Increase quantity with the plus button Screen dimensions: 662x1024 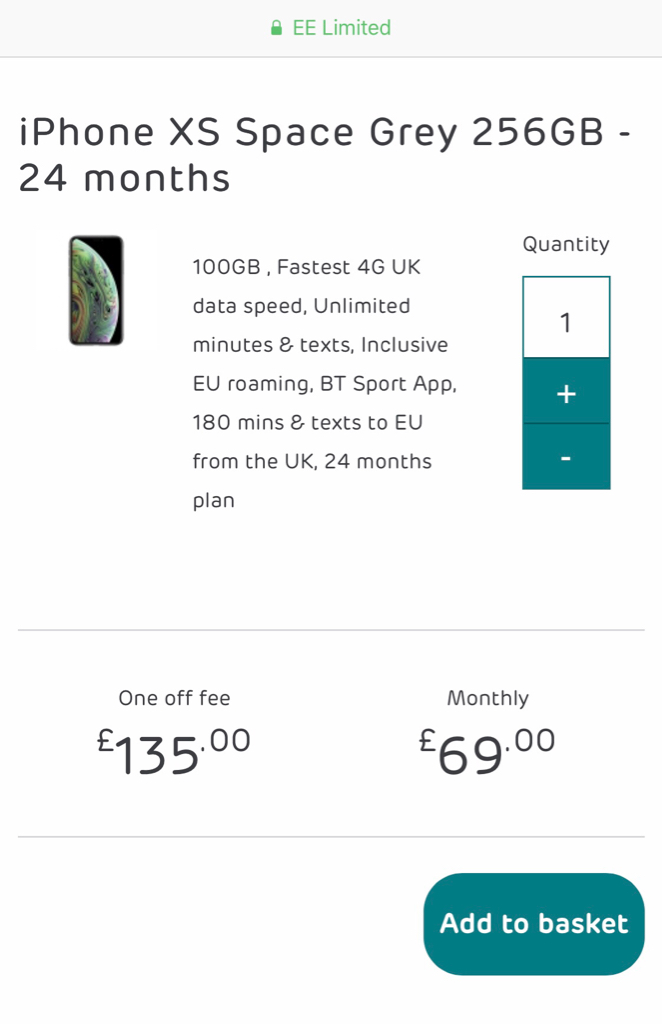[x=566, y=394]
